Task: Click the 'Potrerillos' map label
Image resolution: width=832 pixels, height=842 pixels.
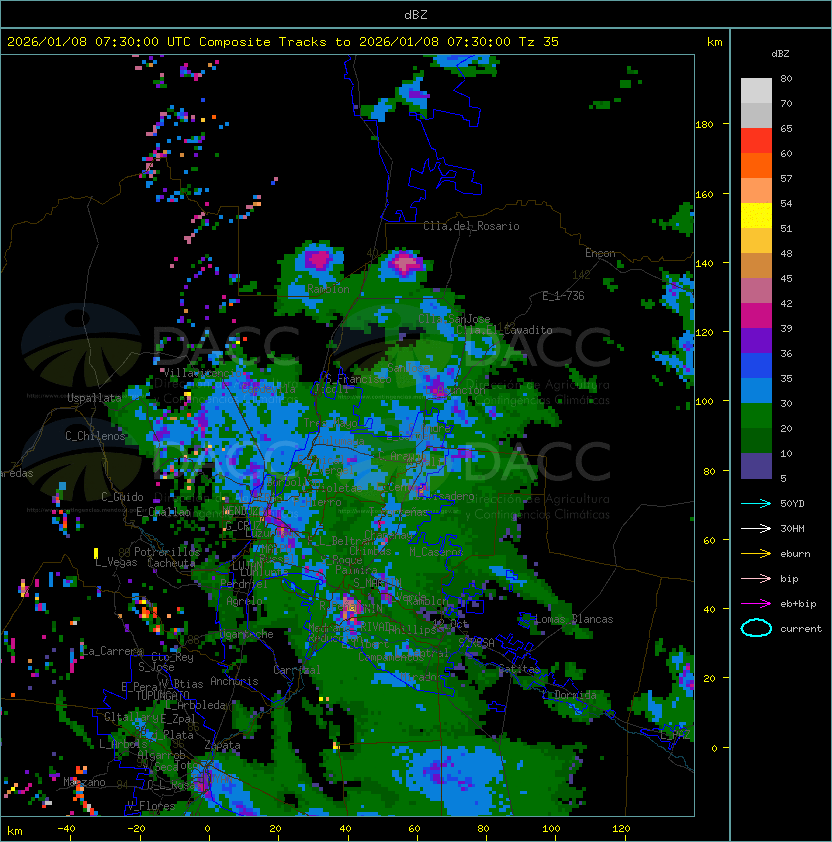Action: (x=167, y=552)
